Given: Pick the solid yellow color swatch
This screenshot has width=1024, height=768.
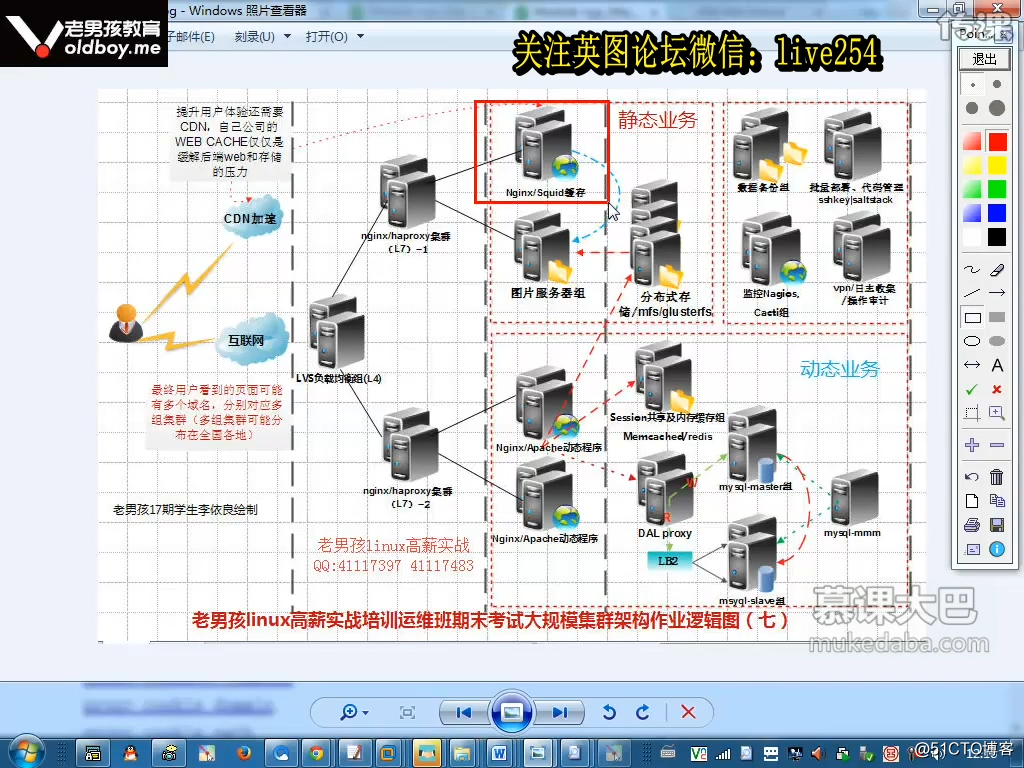Looking at the screenshot, I should 997,165.
